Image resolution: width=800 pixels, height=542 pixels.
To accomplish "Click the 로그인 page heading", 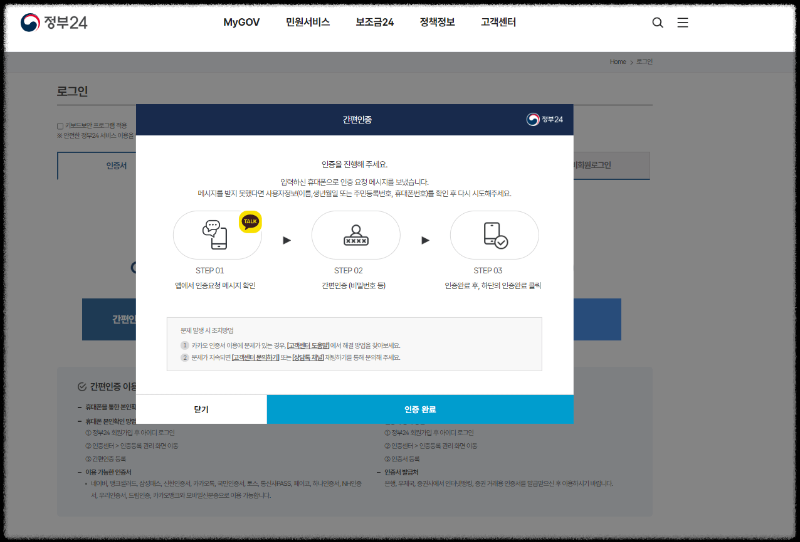I will (x=72, y=91).
